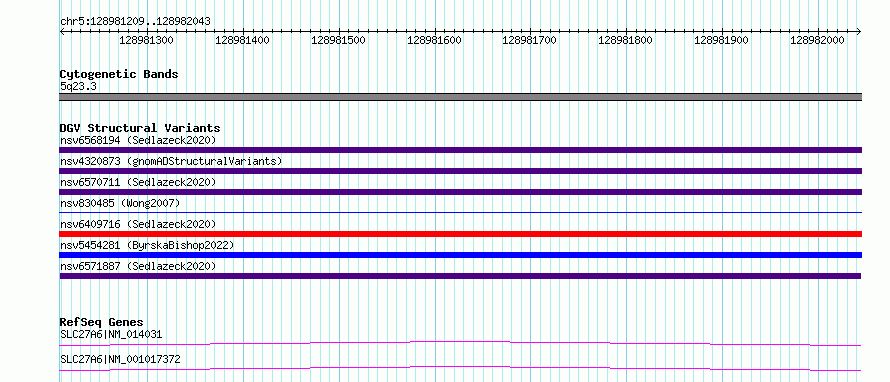Screen dimensions: 890x382
Task: Click the right arrowhead of the ruler
Action: [x=858, y=31]
